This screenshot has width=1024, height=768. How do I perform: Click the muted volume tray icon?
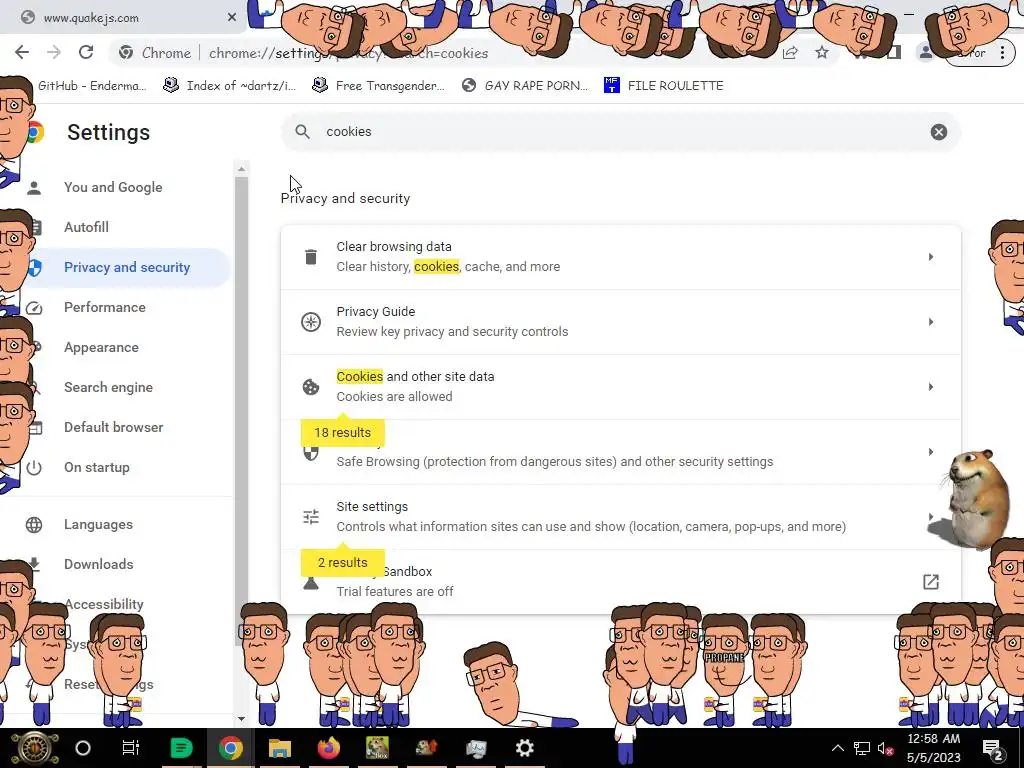click(886, 748)
